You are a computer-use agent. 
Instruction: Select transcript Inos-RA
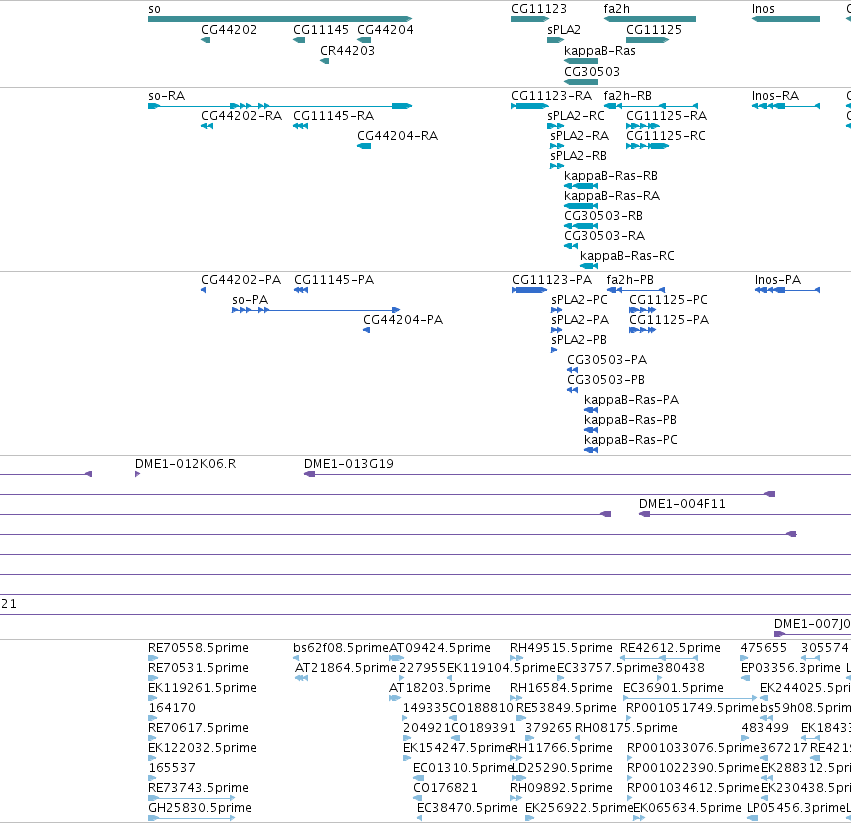pyautogui.click(x=776, y=96)
